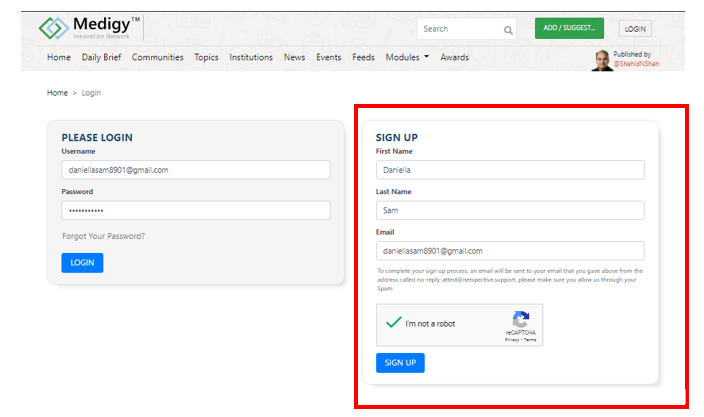The height and width of the screenshot is (417, 704).
Task: Click the reCAPTCHA logo icon
Action: tap(521, 320)
